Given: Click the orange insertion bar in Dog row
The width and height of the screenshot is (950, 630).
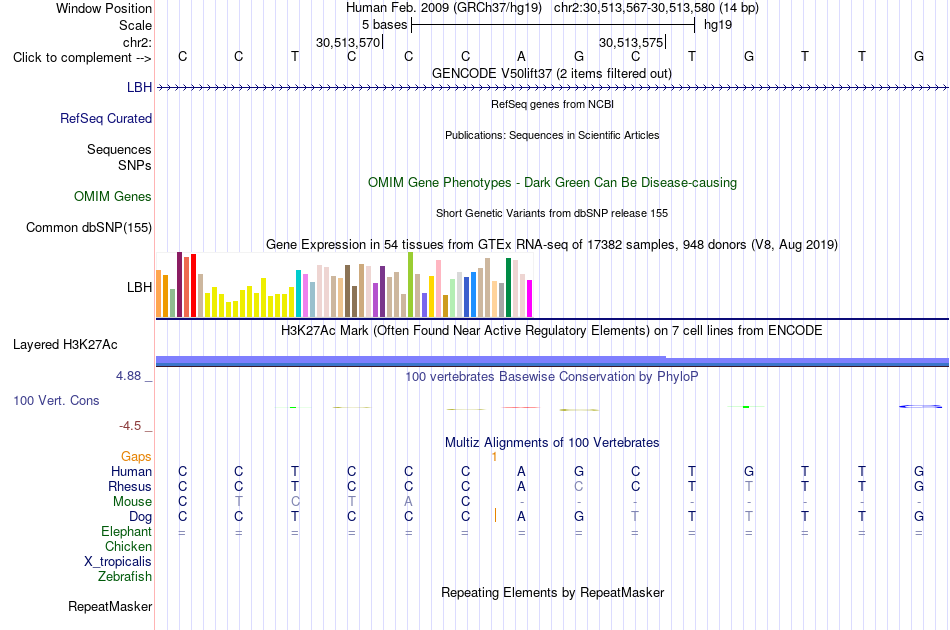Looking at the screenshot, I should [x=495, y=516].
